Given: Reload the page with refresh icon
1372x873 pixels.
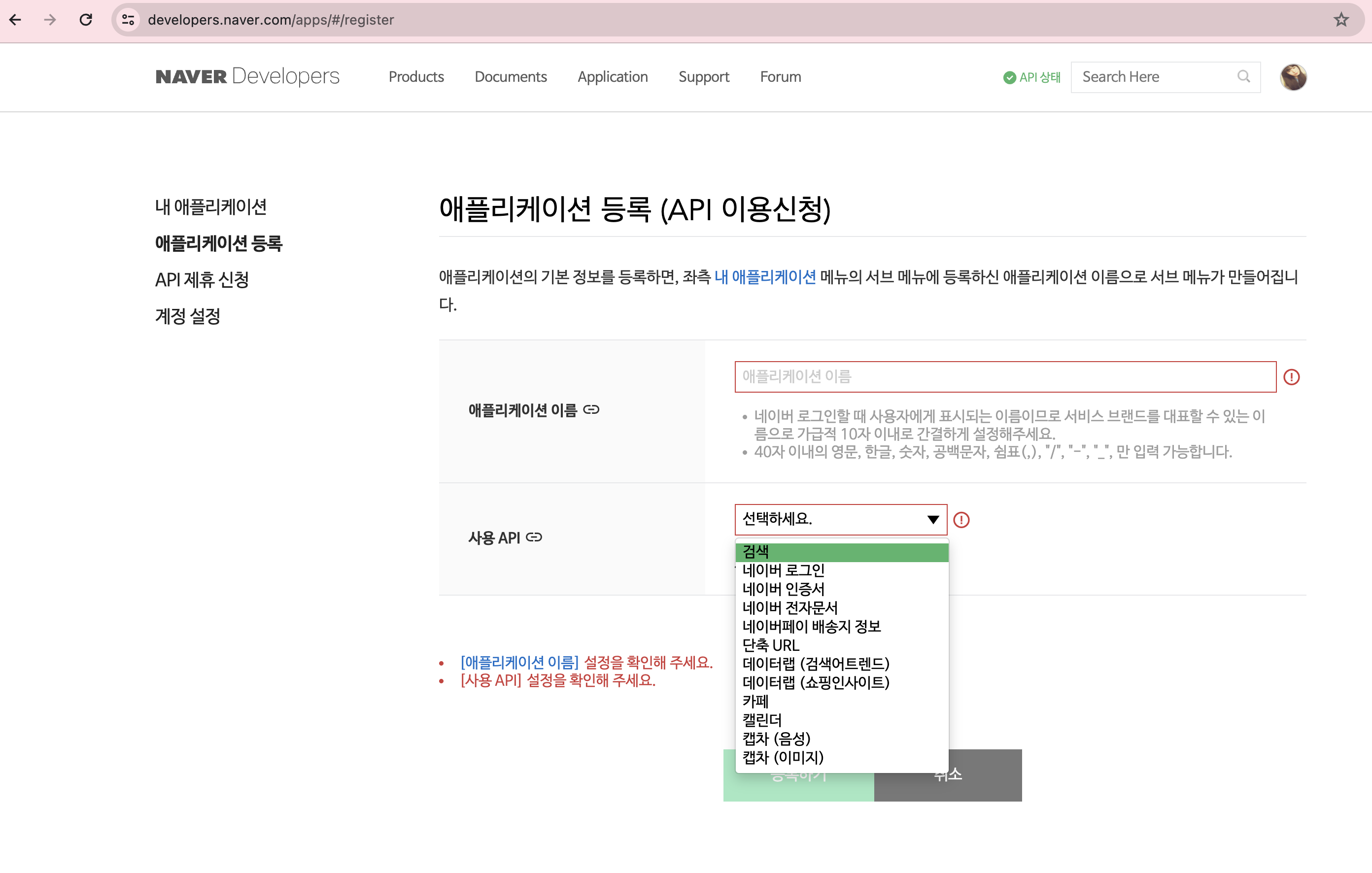Looking at the screenshot, I should click(x=86, y=20).
